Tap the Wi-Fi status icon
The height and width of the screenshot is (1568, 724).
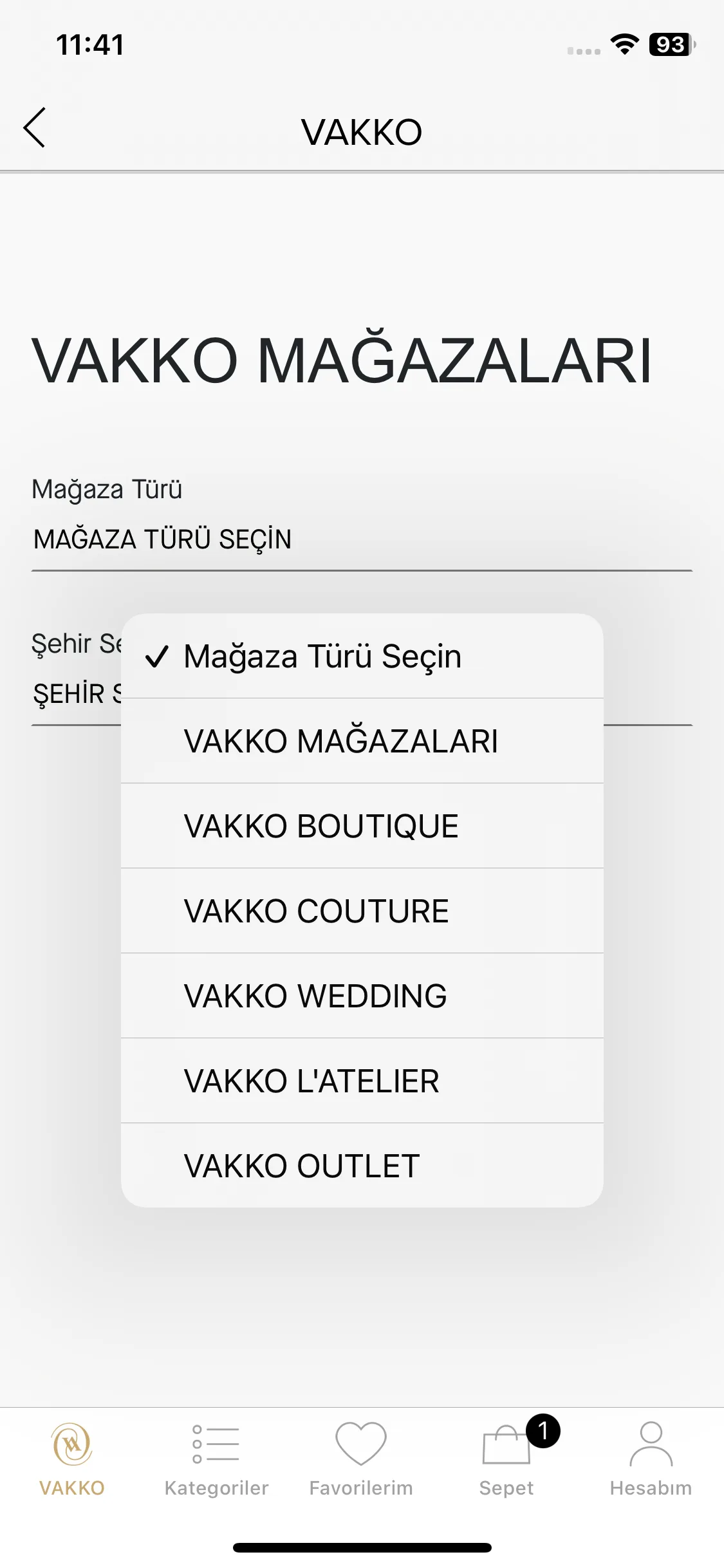(x=624, y=44)
